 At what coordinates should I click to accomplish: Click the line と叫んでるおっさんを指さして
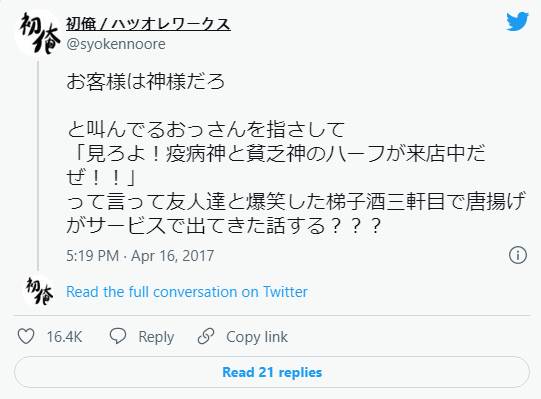206,129
